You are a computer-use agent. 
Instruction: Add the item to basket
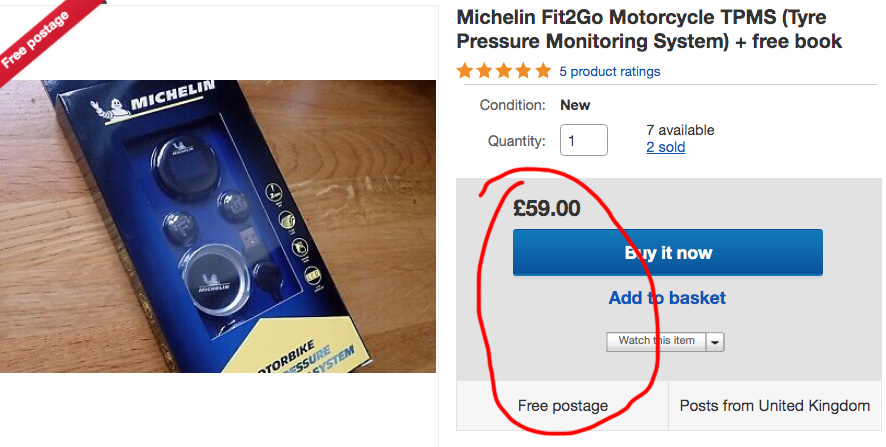pos(667,298)
